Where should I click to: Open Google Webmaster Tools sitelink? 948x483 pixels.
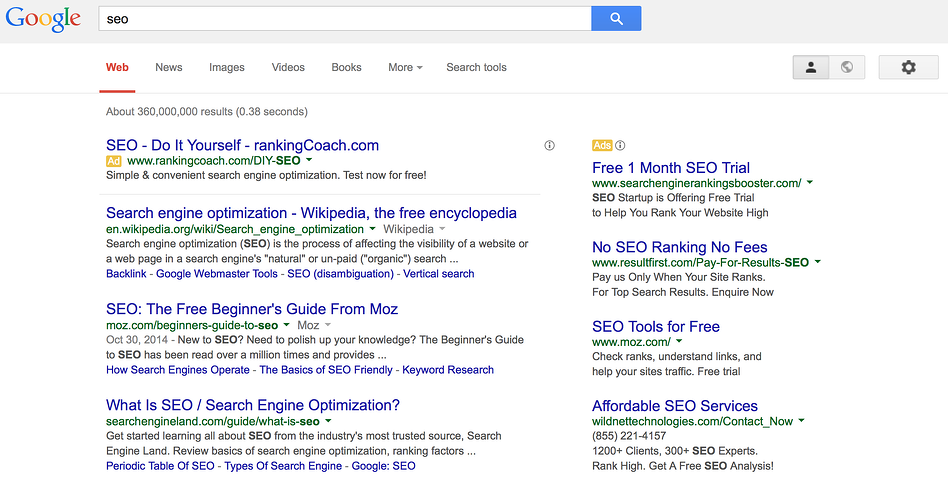217,274
